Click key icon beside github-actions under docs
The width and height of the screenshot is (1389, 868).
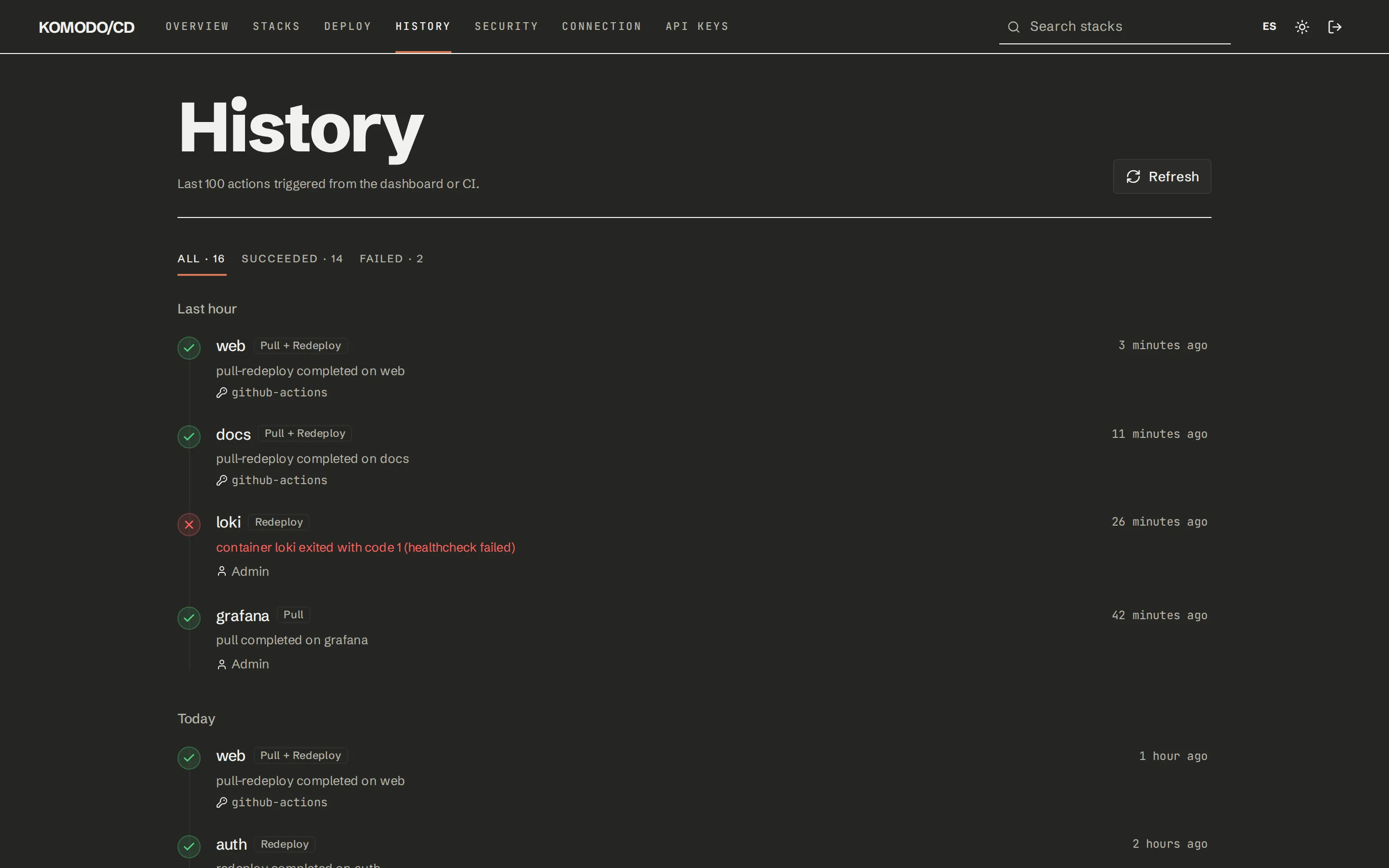pos(221,480)
